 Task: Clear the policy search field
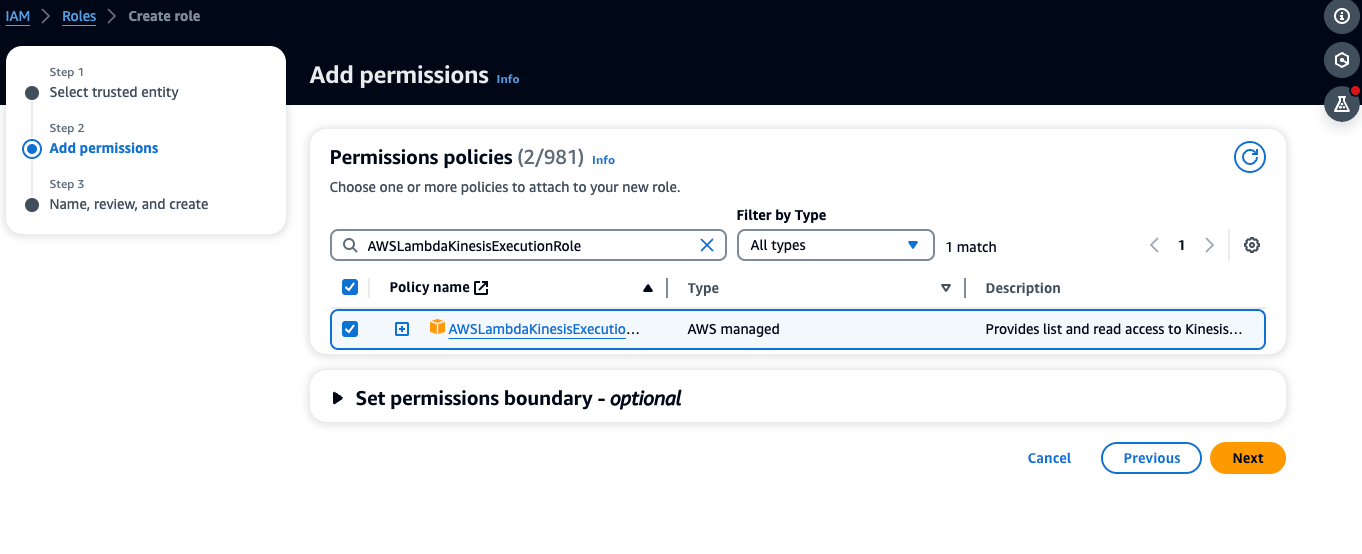(706, 245)
